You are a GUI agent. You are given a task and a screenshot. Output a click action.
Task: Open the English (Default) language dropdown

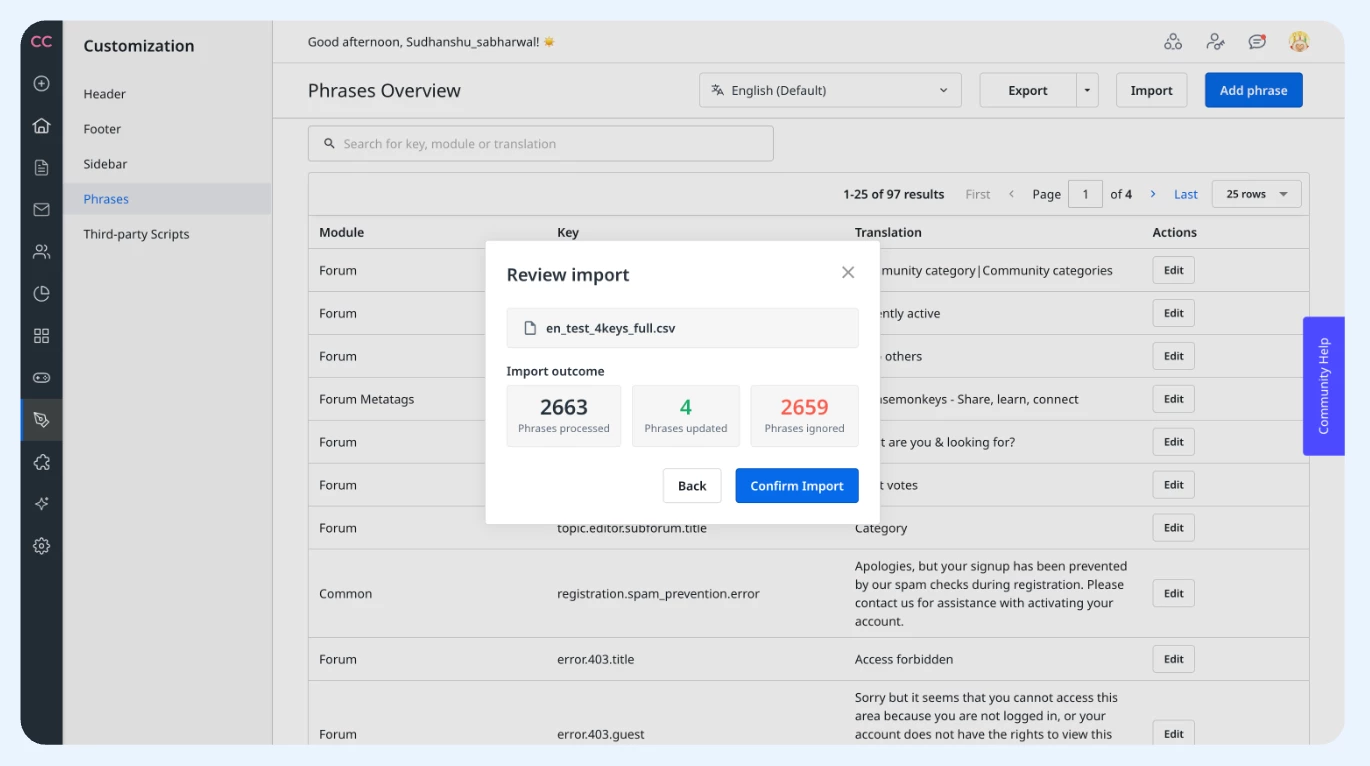pyautogui.click(x=830, y=90)
